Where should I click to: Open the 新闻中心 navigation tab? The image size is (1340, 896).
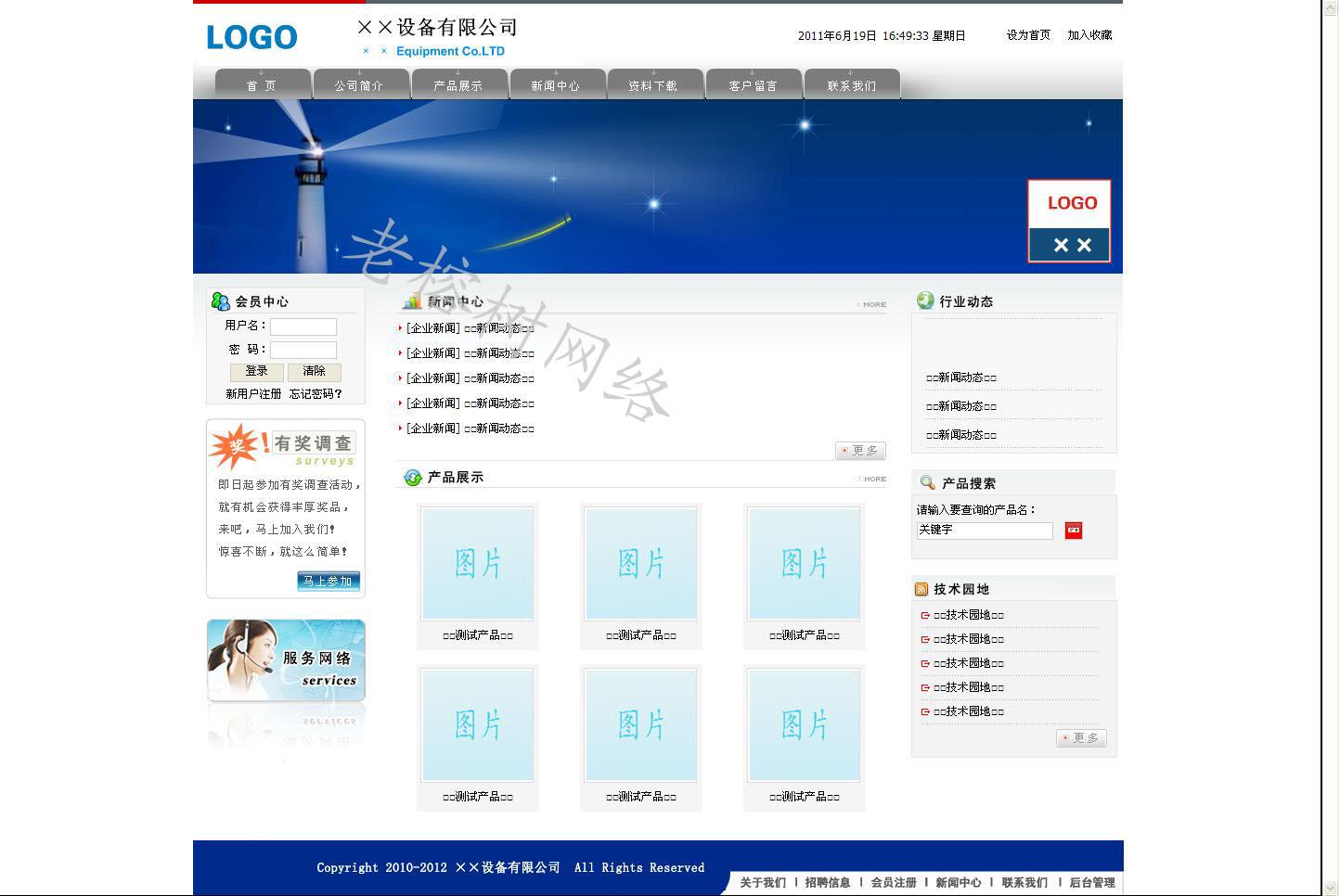[556, 83]
